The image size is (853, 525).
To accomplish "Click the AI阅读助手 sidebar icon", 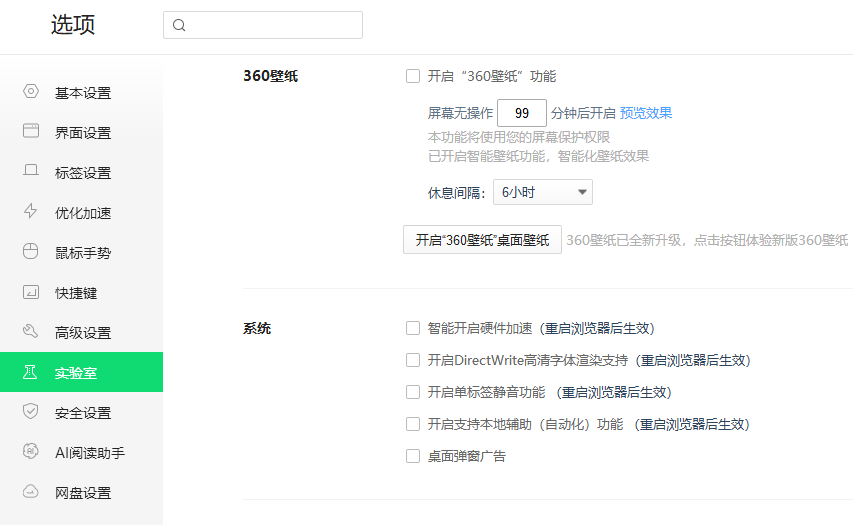I will point(31,451).
